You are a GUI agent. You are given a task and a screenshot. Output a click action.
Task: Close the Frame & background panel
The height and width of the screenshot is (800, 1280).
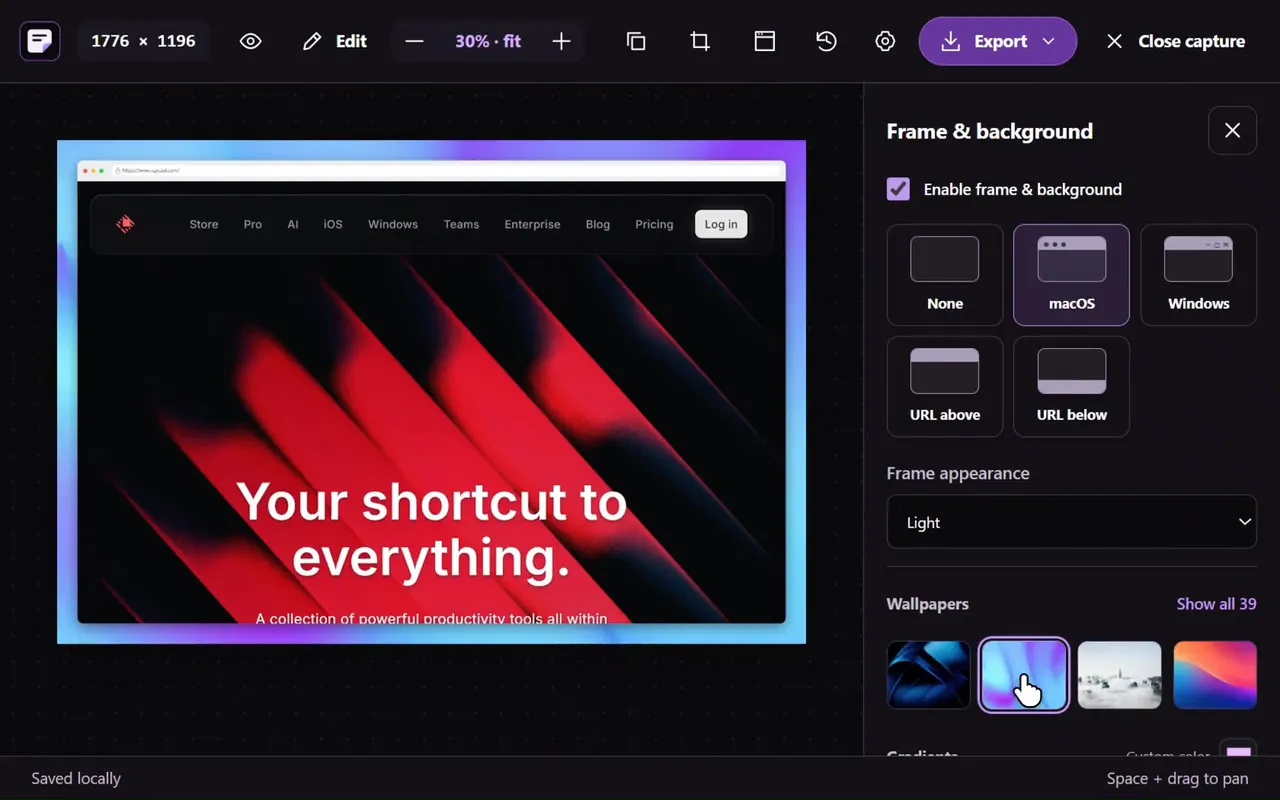click(1232, 130)
